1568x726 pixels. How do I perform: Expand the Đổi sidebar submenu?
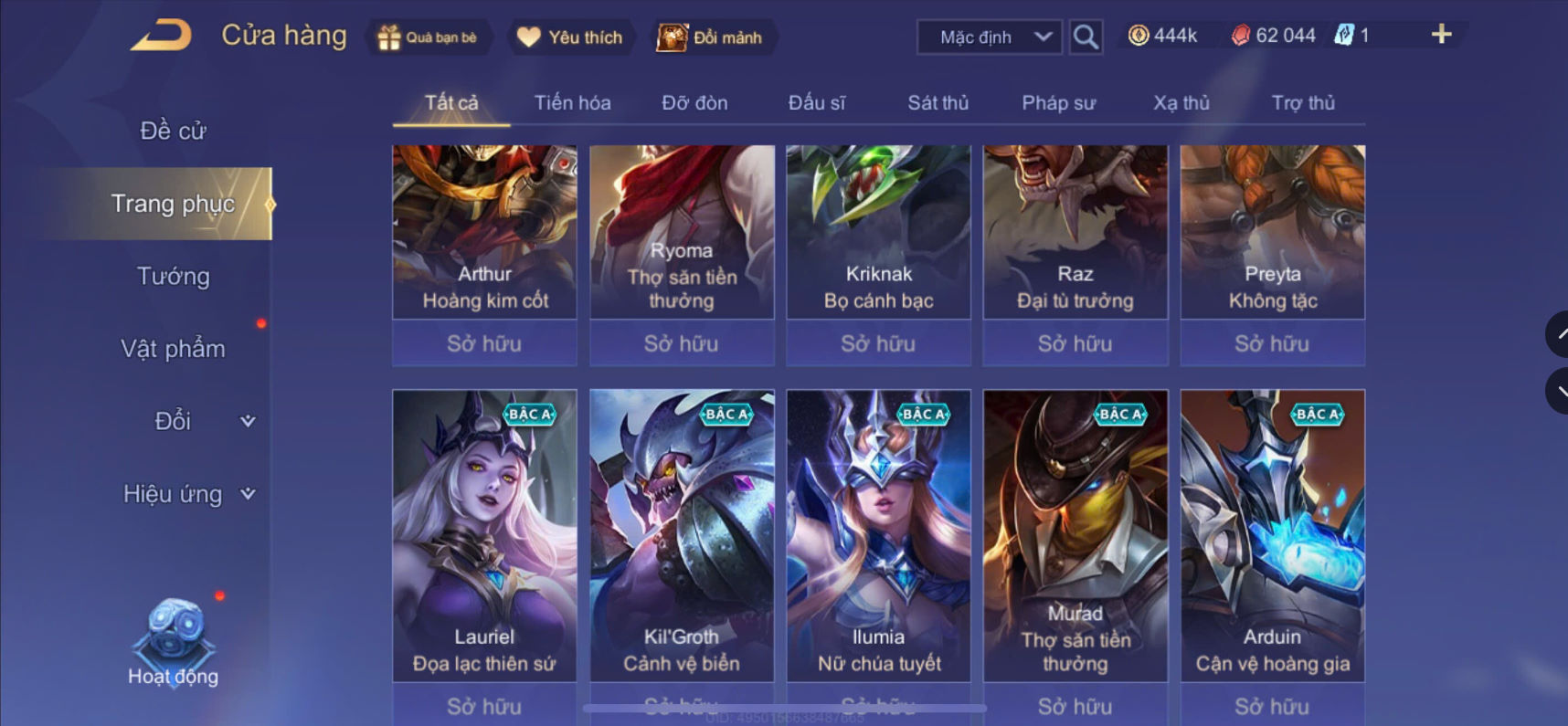pyautogui.click(x=248, y=421)
